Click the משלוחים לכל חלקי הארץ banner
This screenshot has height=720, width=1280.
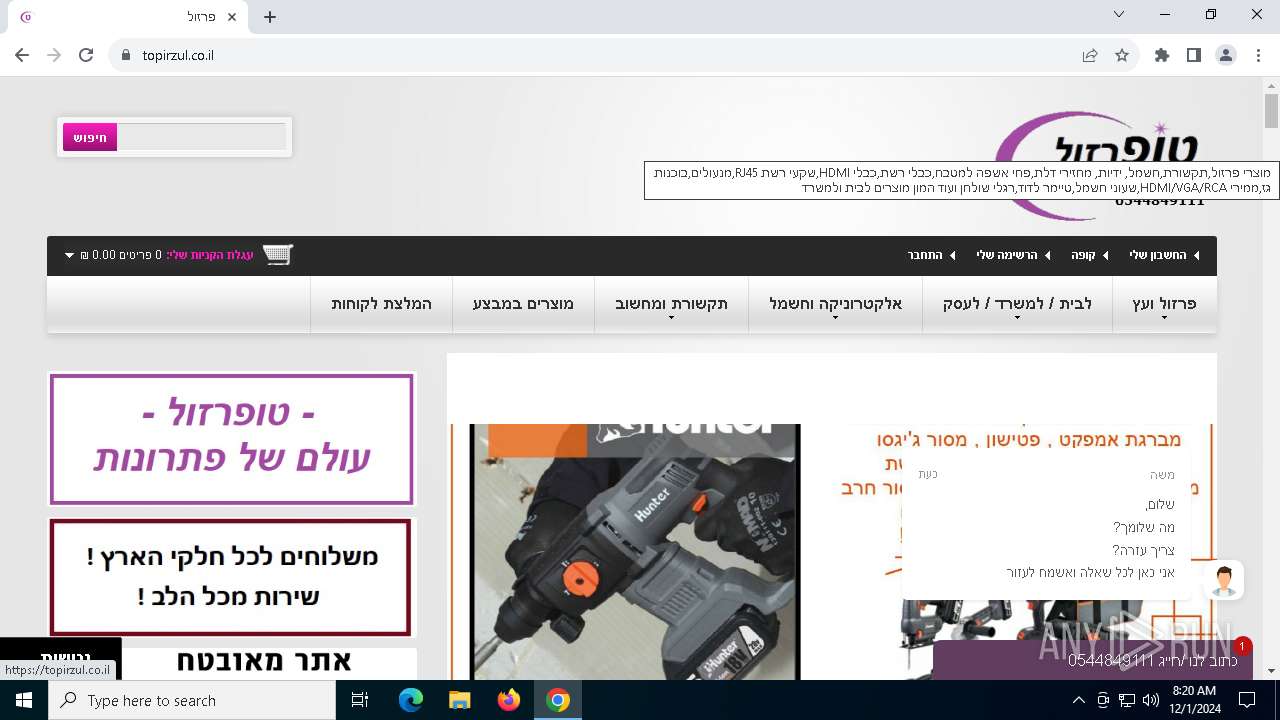point(230,577)
